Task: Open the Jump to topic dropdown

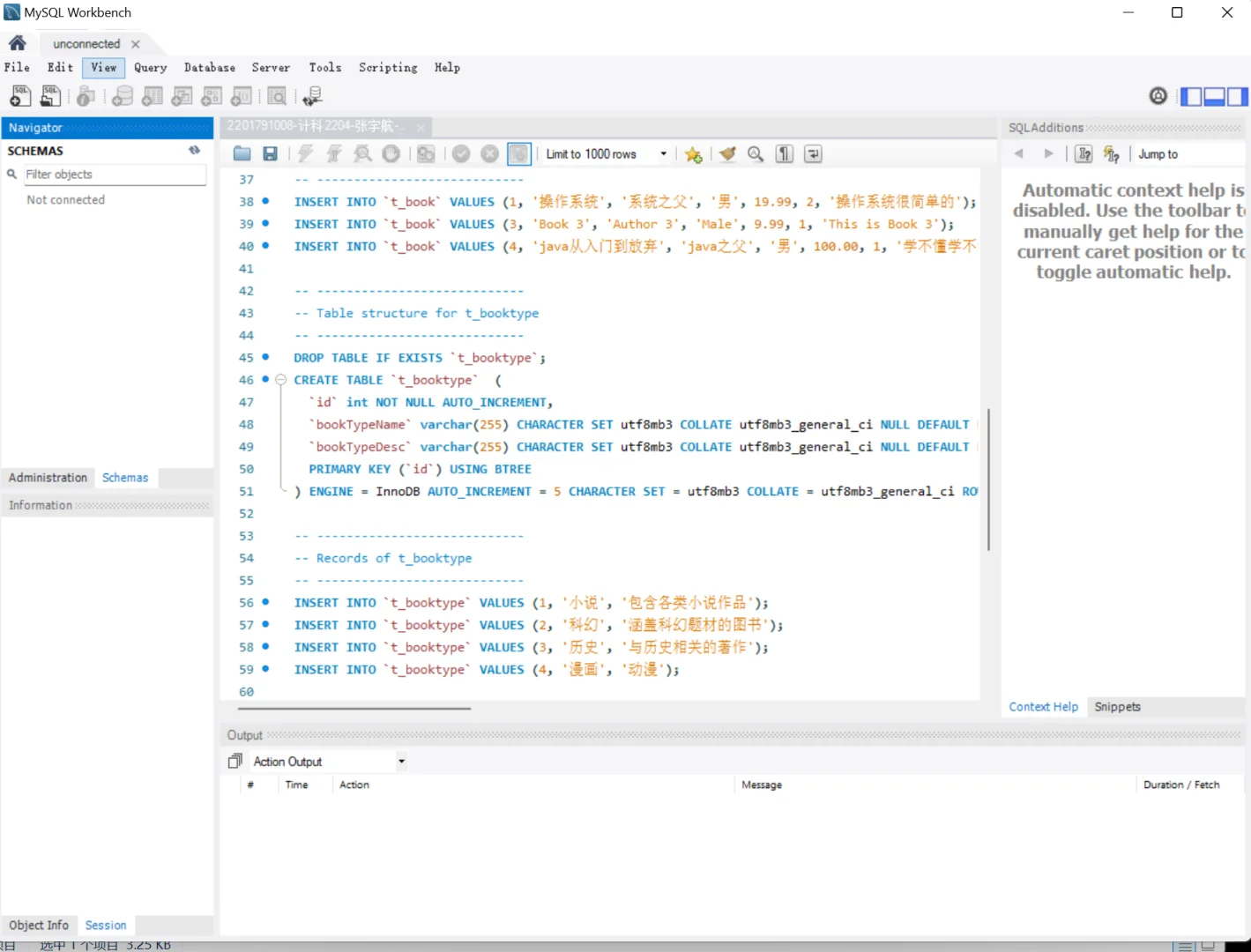Action: click(x=1190, y=154)
